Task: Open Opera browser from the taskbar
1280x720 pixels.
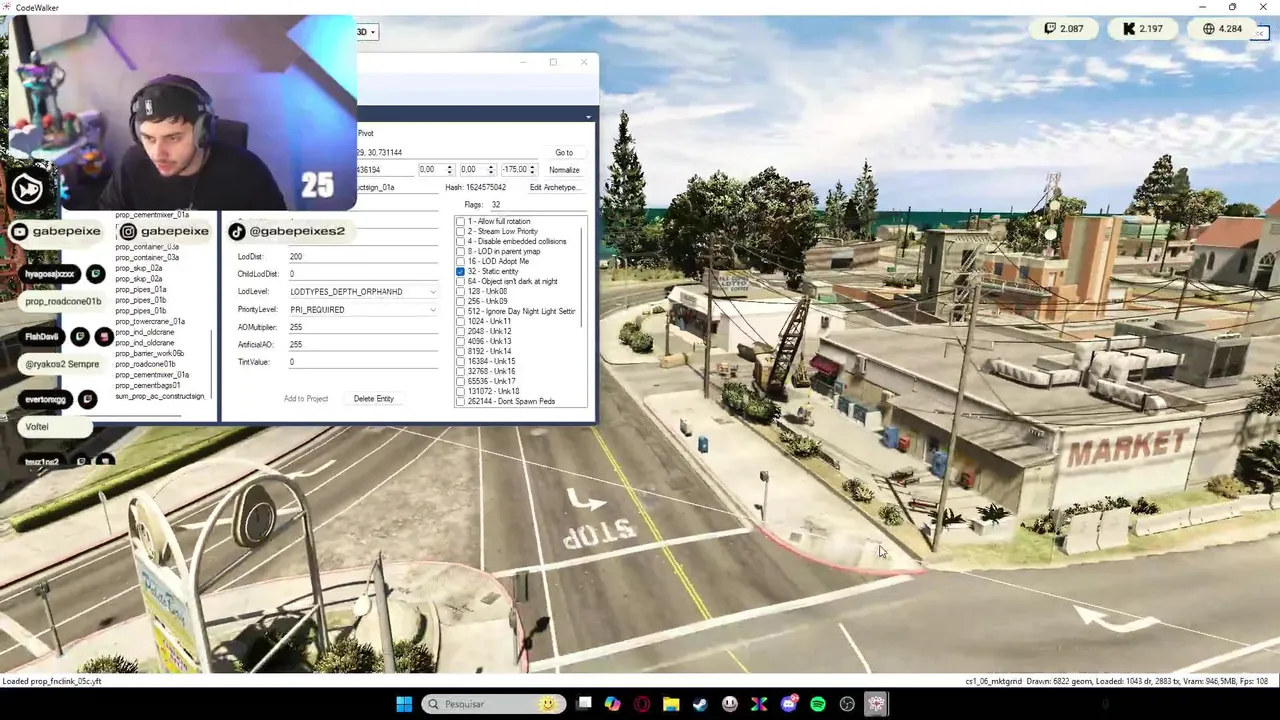Action: pyautogui.click(x=642, y=704)
